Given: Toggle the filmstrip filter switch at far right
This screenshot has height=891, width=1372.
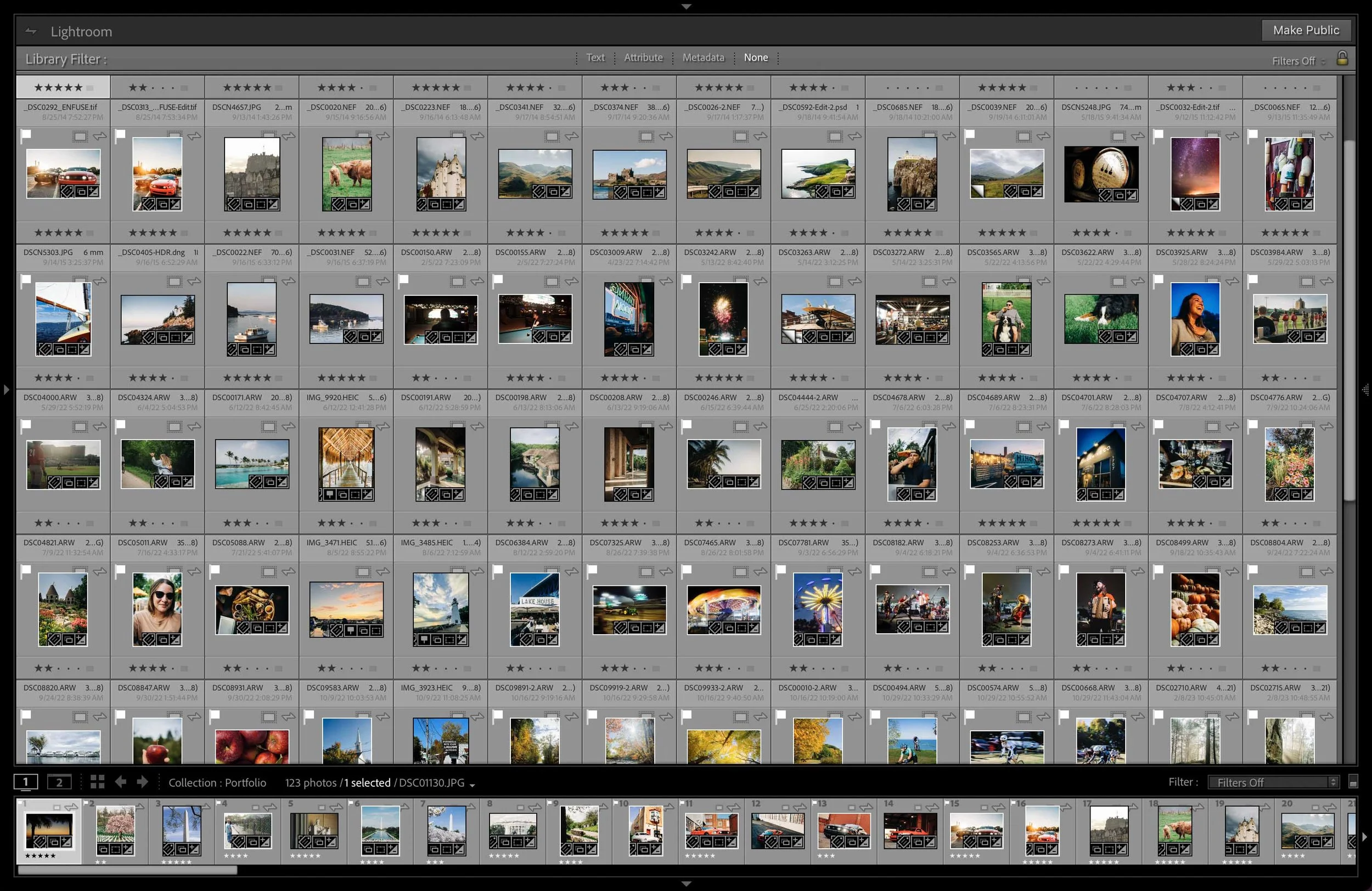Looking at the screenshot, I should coord(1353,782).
